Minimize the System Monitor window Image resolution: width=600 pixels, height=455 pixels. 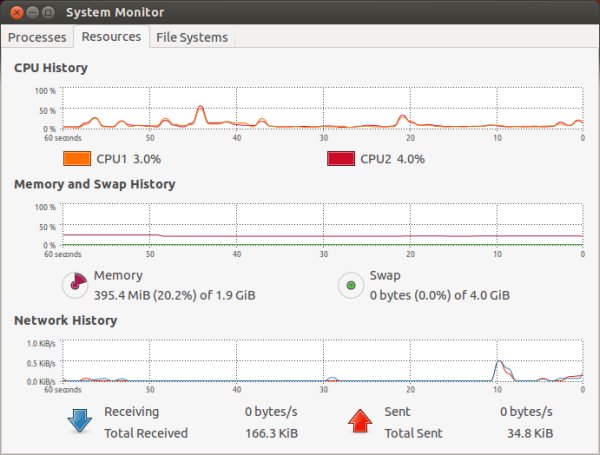[x=30, y=12]
